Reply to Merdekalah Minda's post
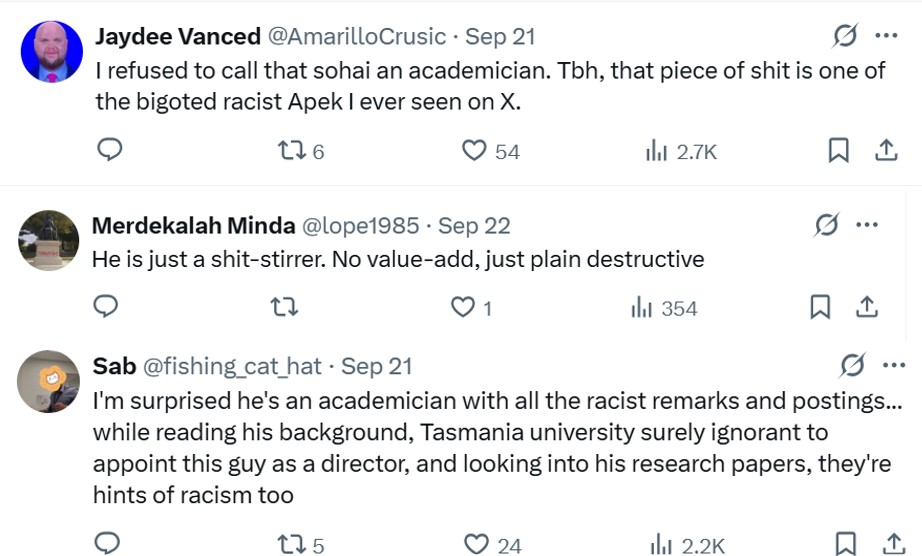 106,307
